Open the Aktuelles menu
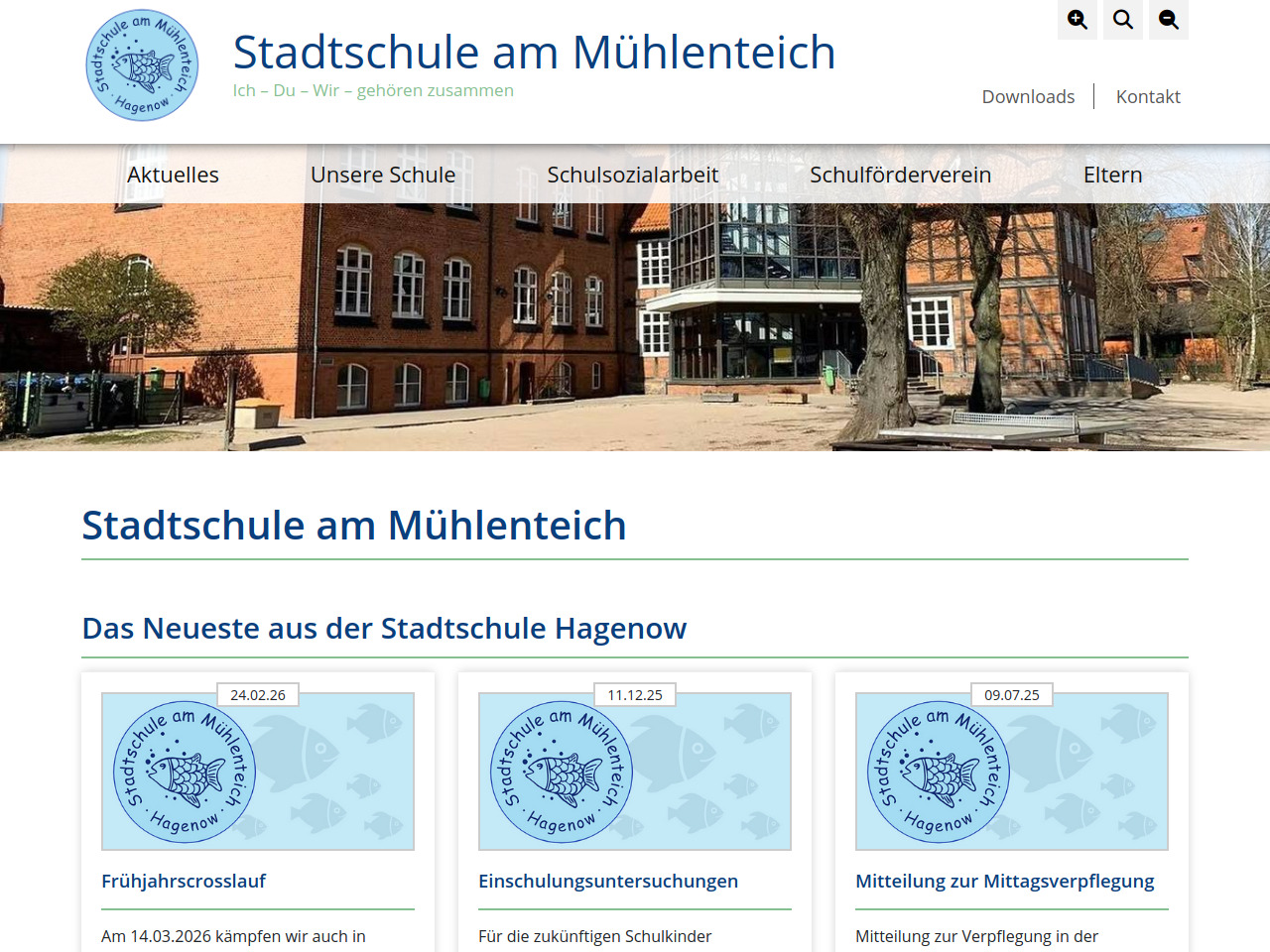 pyautogui.click(x=173, y=175)
